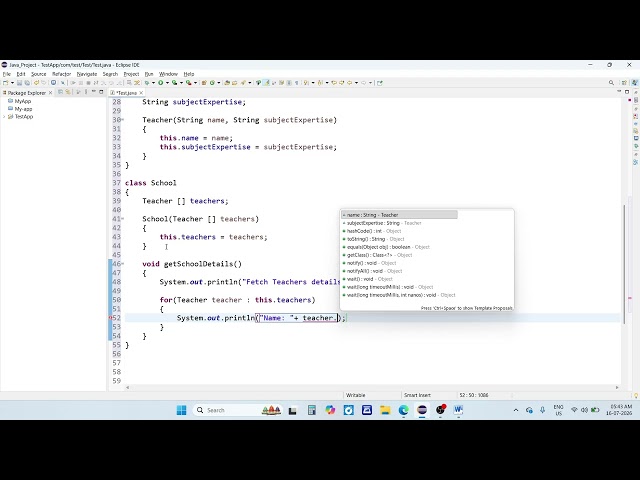Collapse the getSchoolDetails fold at line 46

pyautogui.click(x=123, y=264)
